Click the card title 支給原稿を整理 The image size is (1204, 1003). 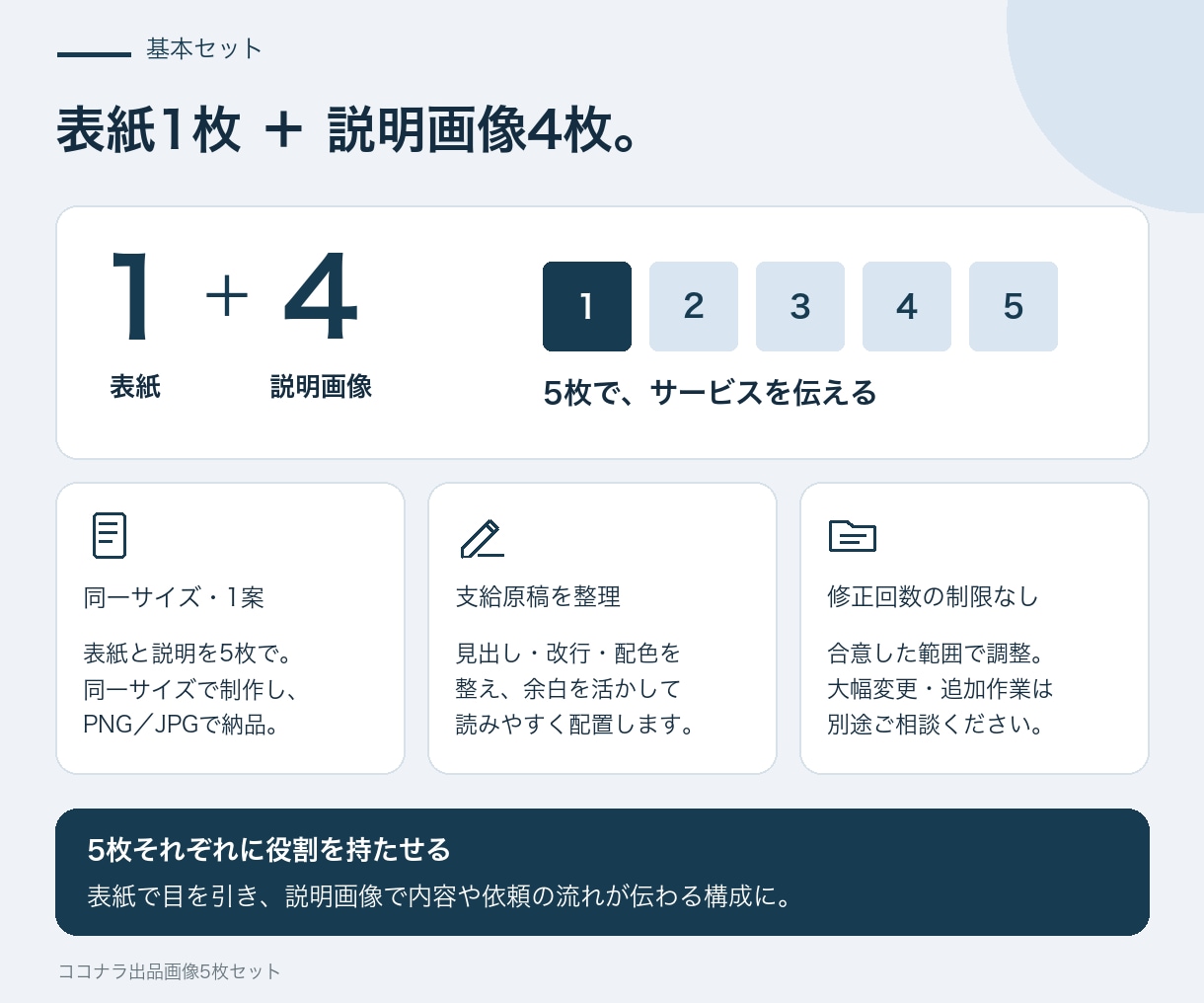click(538, 596)
